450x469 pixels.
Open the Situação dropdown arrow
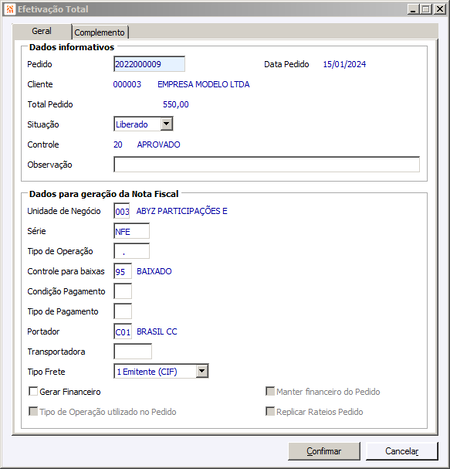coord(166,124)
